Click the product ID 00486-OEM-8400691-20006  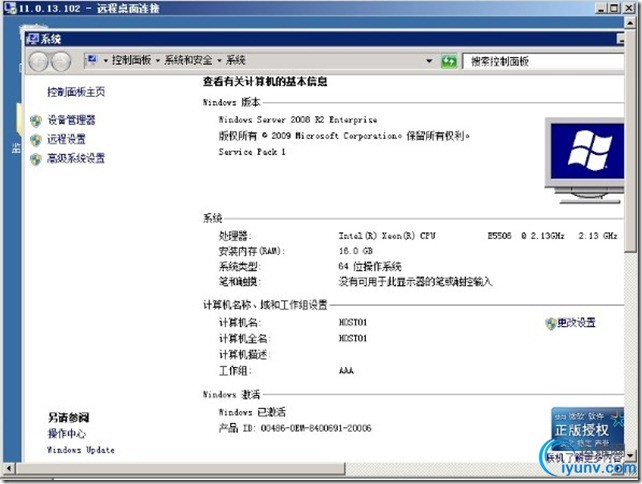point(316,428)
